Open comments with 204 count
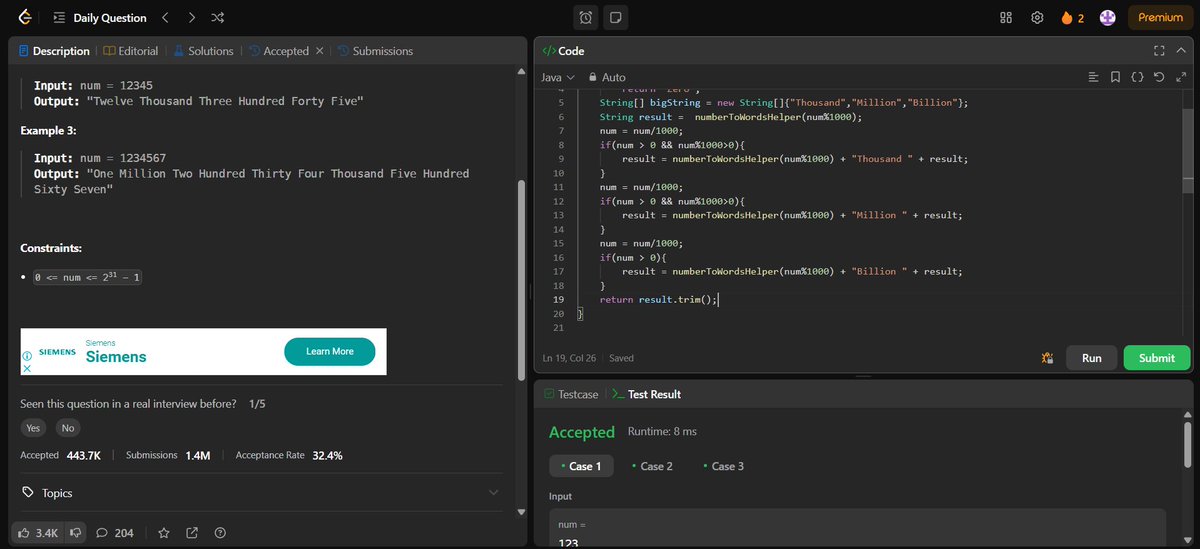 [115, 533]
